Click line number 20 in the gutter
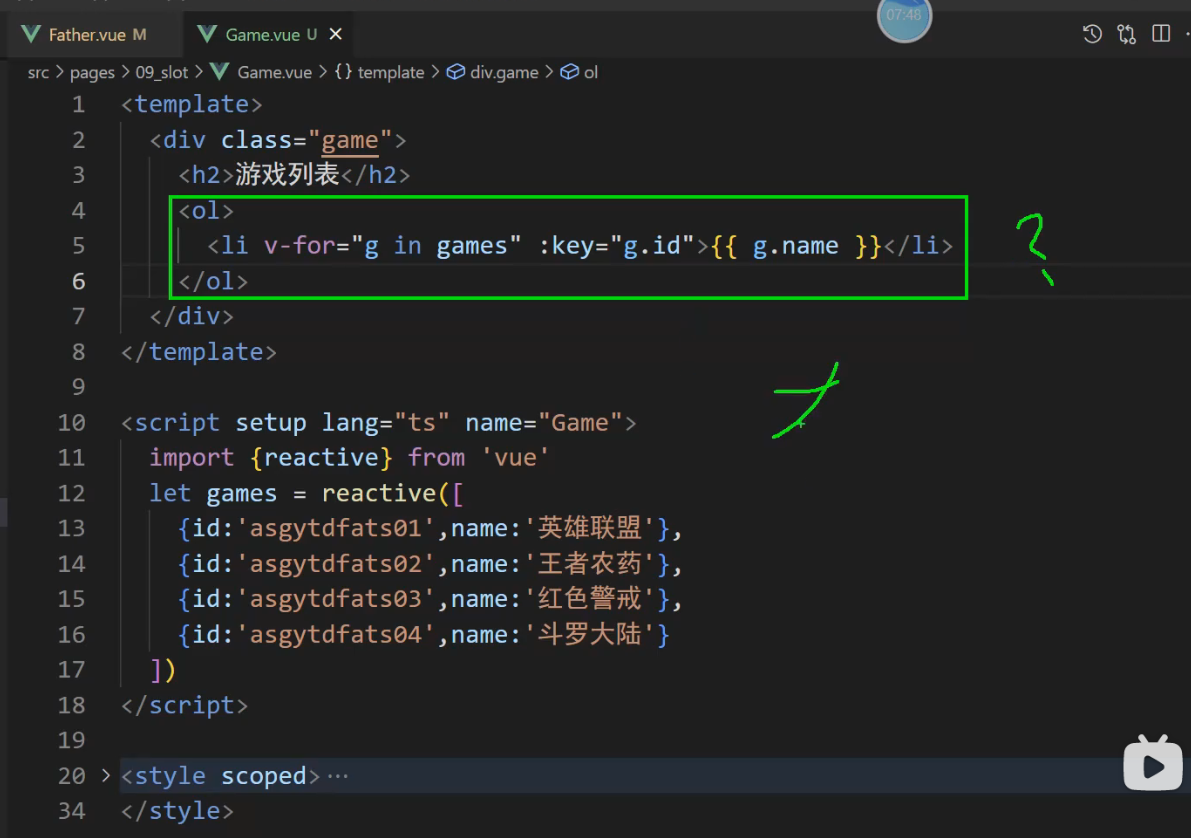The height and width of the screenshot is (838, 1191). click(71, 776)
